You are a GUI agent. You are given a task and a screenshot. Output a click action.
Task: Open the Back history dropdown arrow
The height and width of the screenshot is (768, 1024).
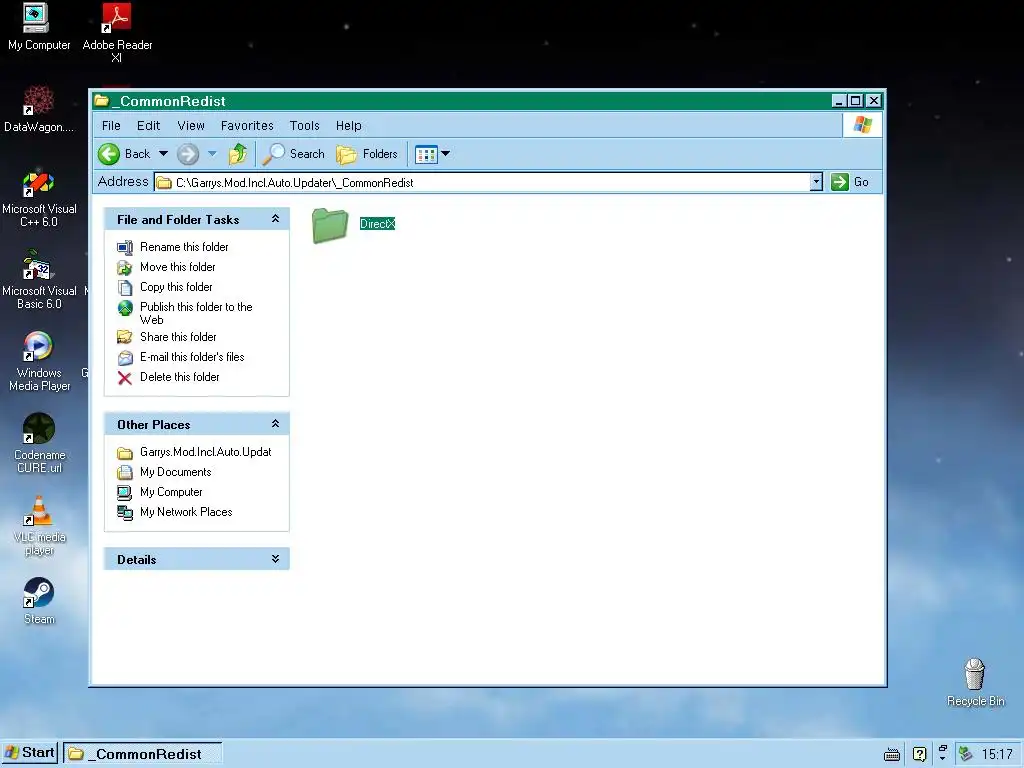tap(163, 154)
